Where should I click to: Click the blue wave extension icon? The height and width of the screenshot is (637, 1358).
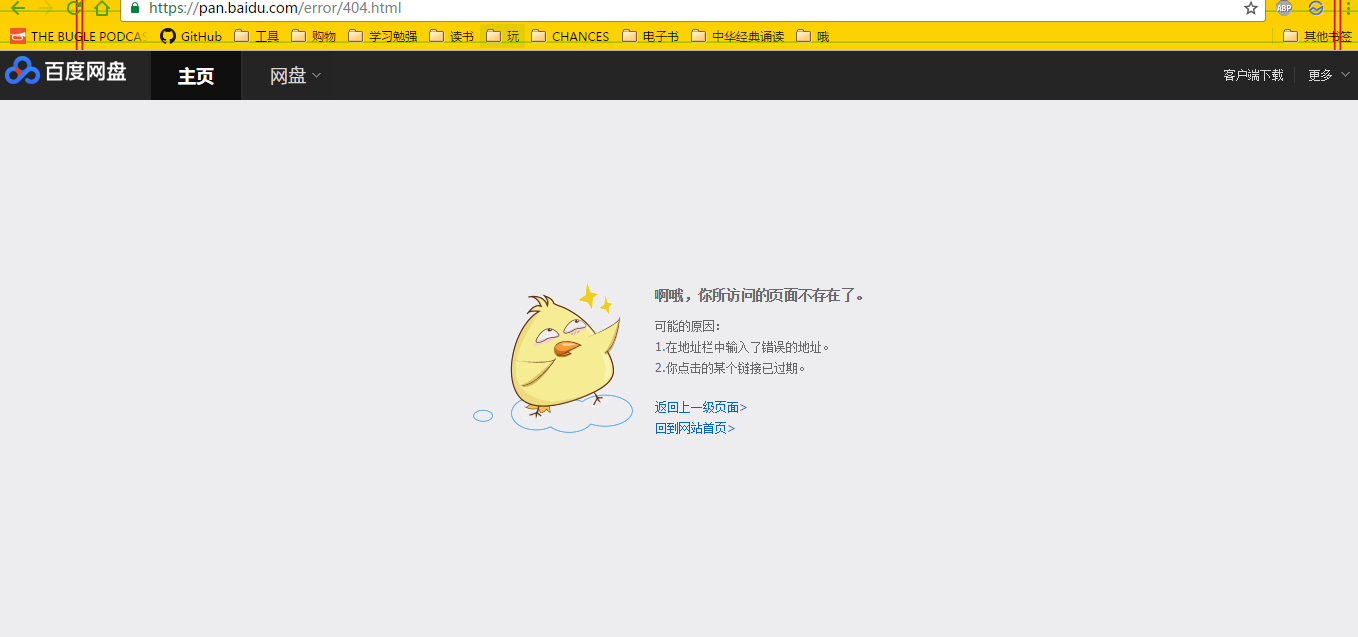pos(1316,8)
